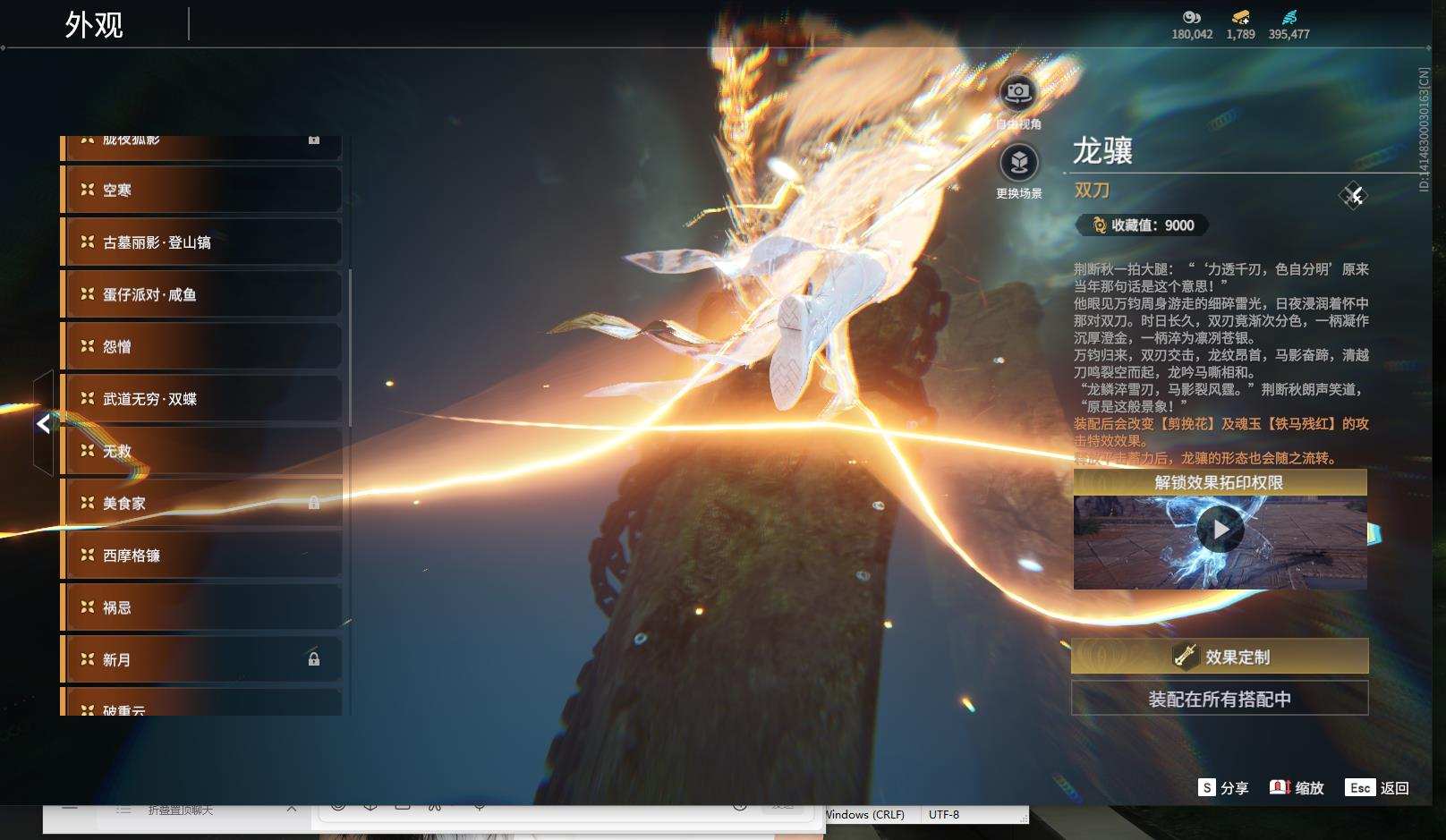1446x840 pixels.
Task: Select the 古墓丽影·登山镐 skin entry
Action: pos(201,242)
